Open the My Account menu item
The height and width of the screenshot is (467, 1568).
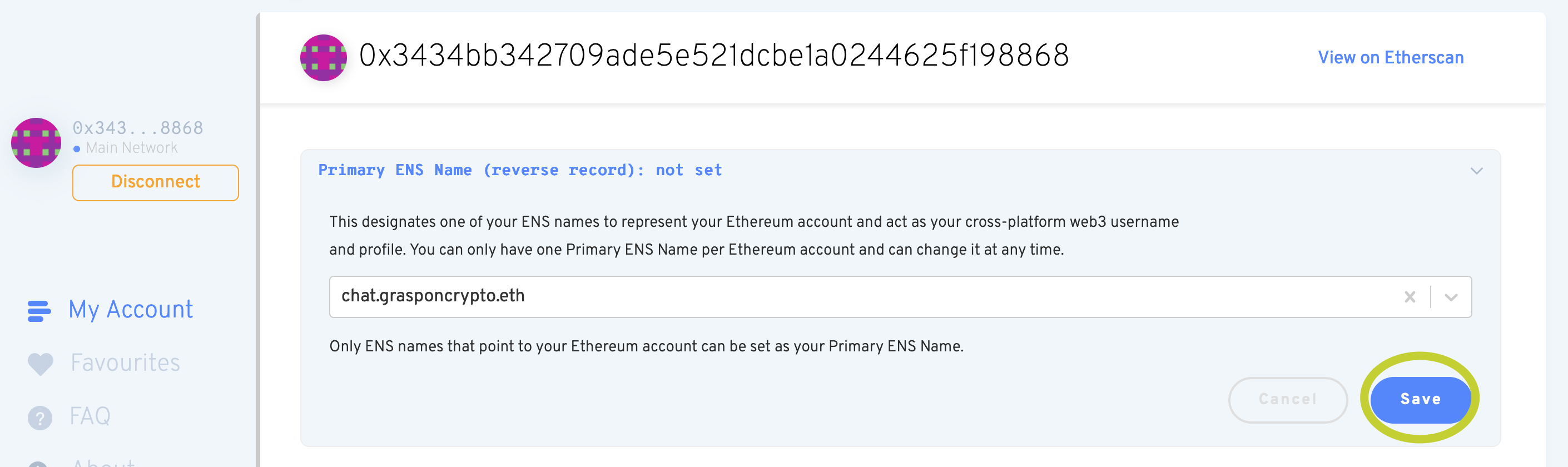pyautogui.click(x=131, y=309)
